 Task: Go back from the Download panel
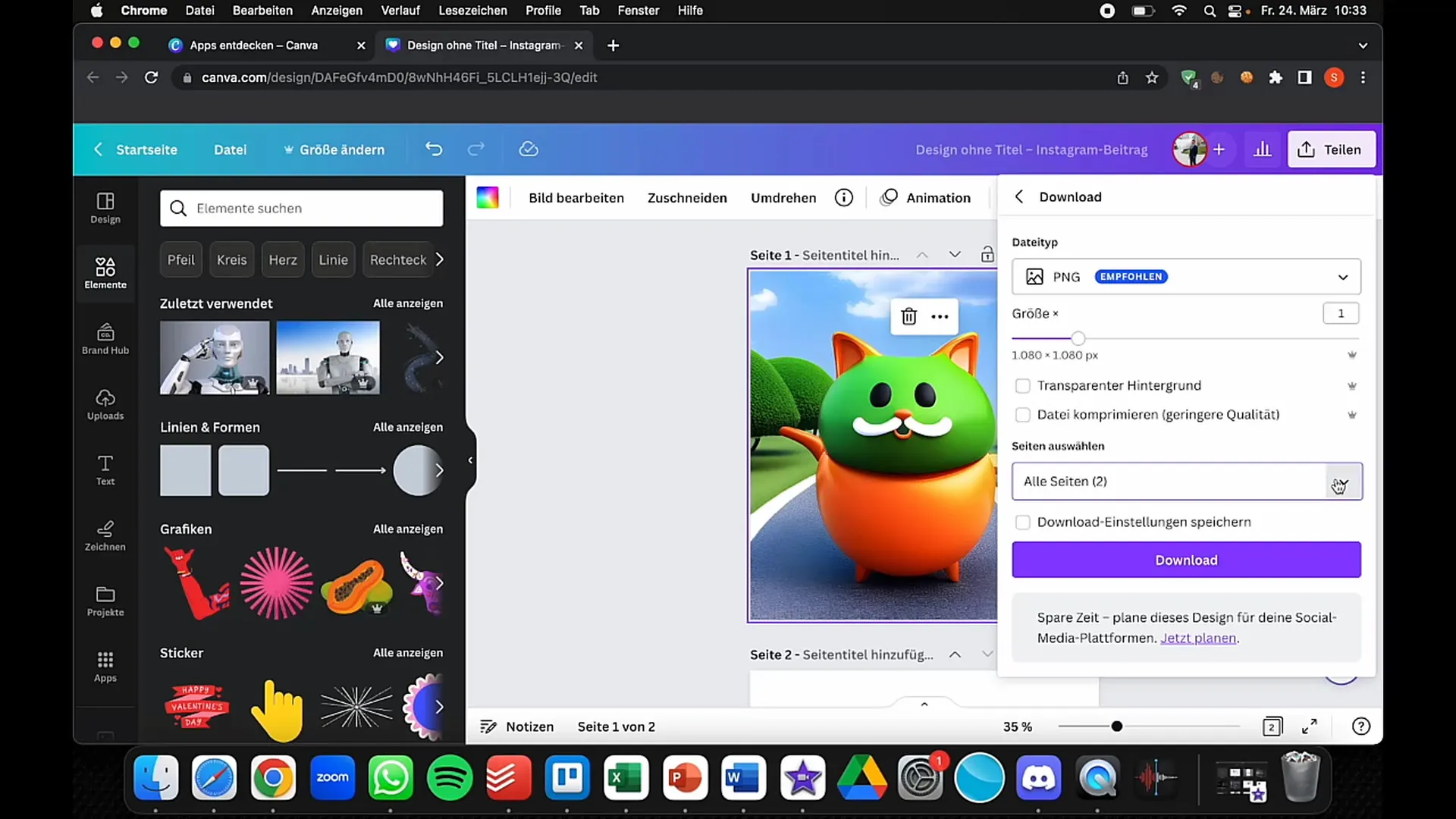point(1019,196)
